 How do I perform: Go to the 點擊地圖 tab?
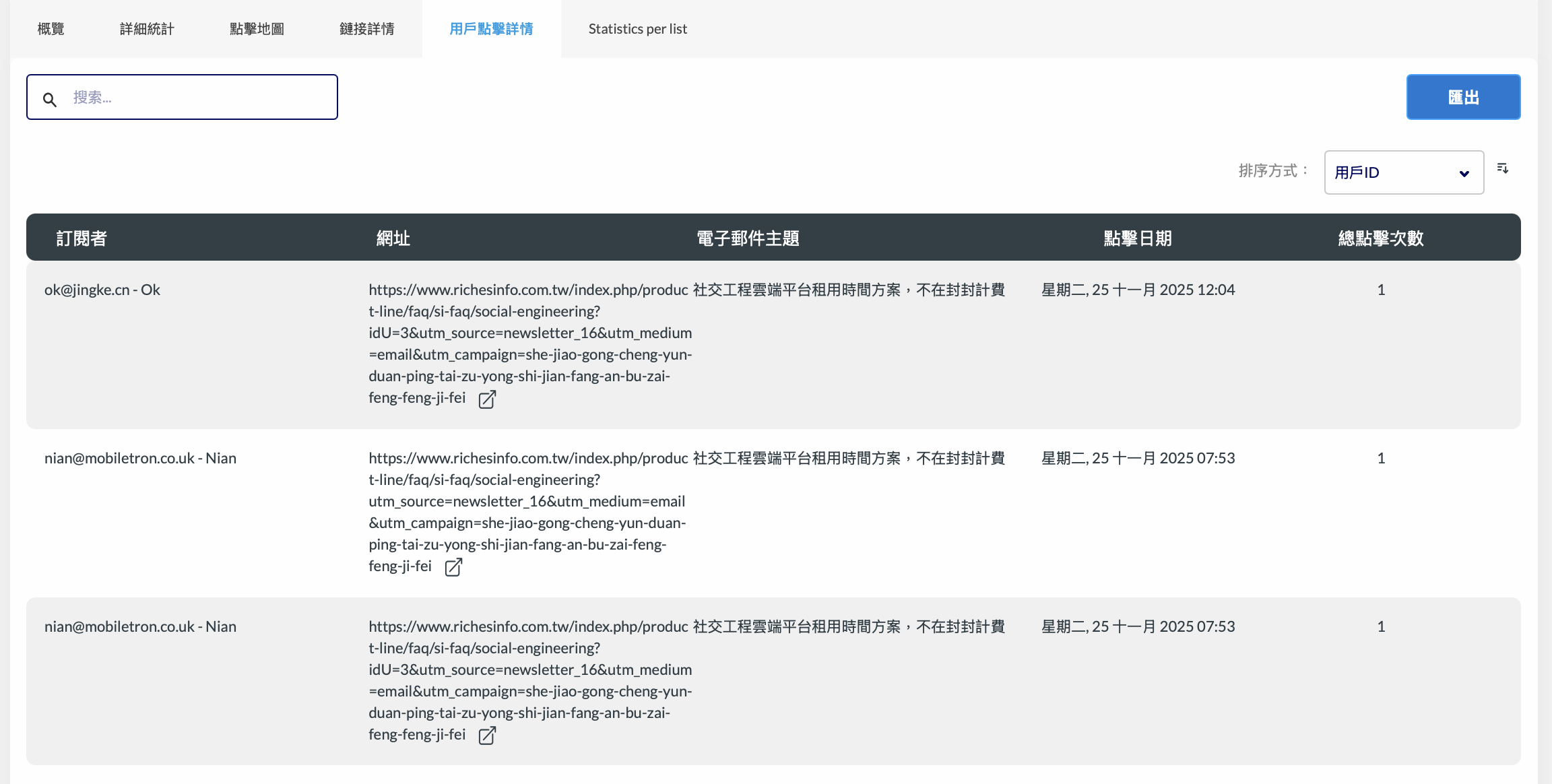tap(257, 29)
